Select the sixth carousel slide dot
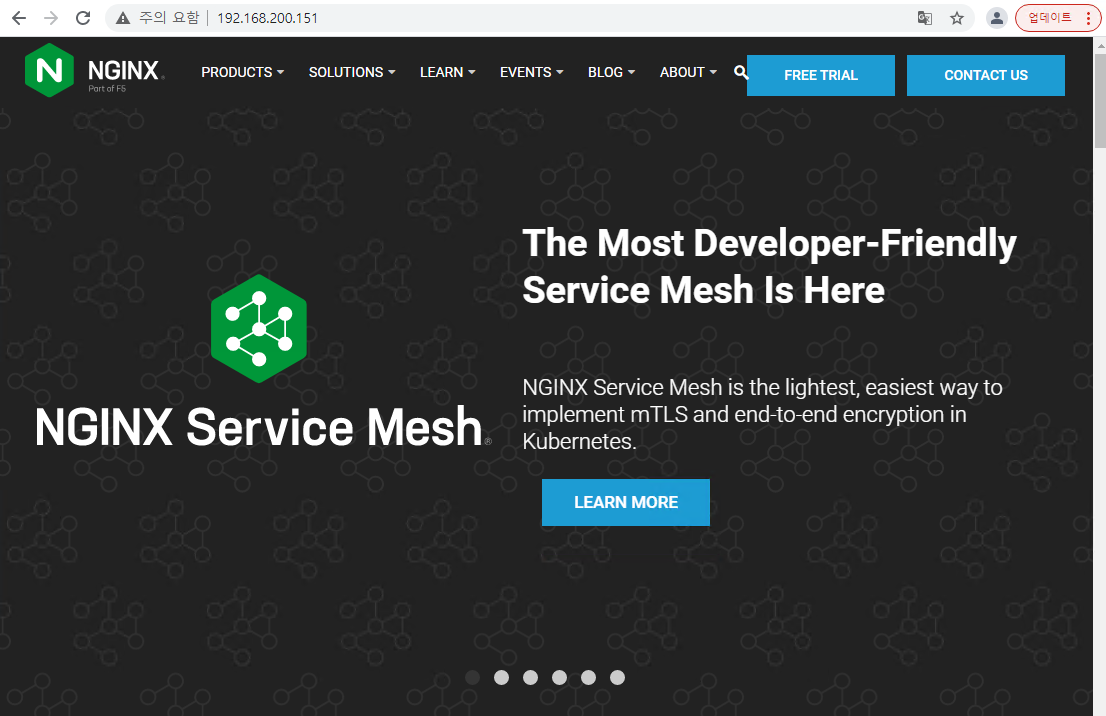The height and width of the screenshot is (716, 1106). pyautogui.click(x=617, y=677)
